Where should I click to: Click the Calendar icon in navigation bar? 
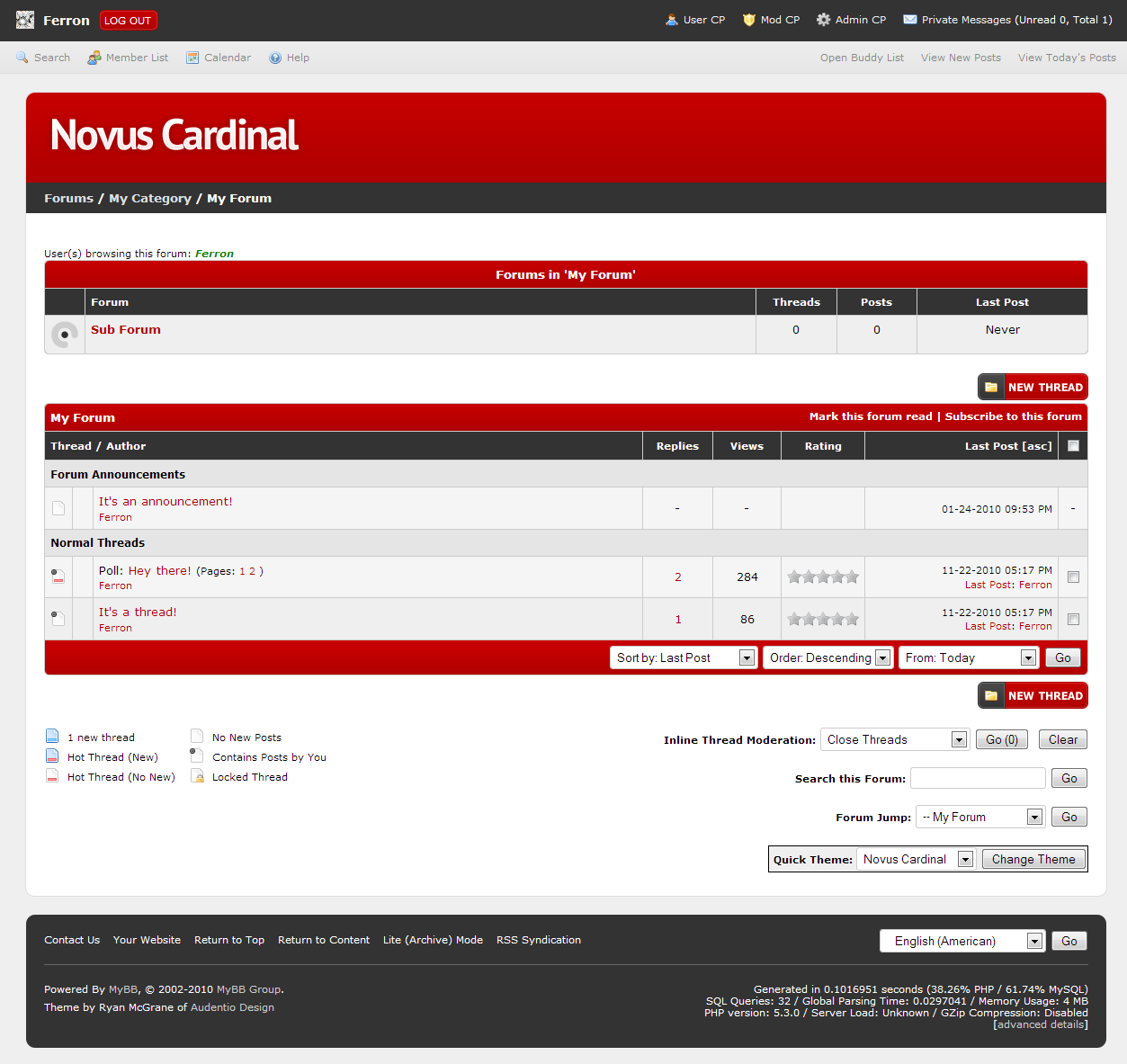pyautogui.click(x=192, y=58)
